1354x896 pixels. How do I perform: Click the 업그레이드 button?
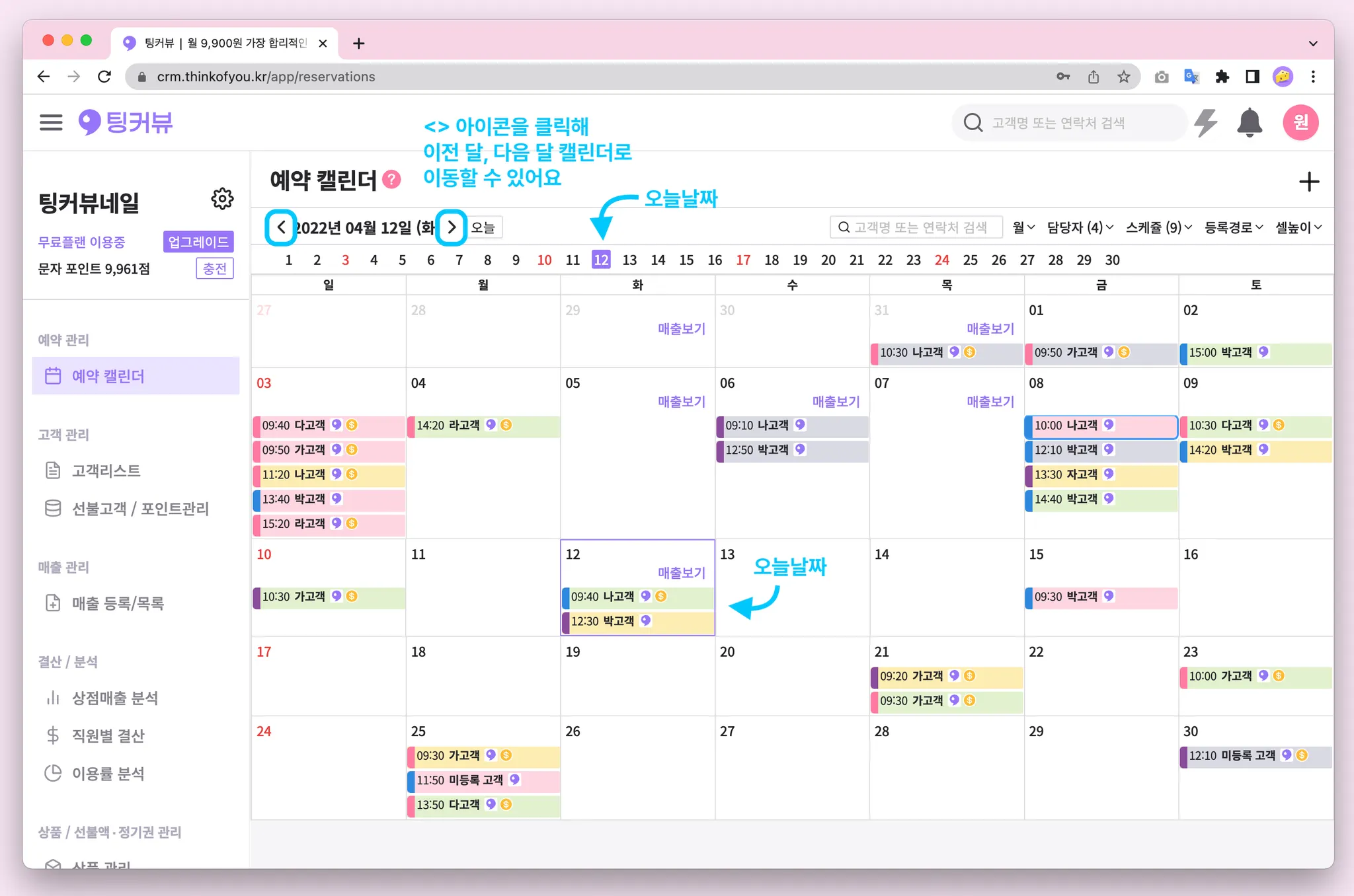click(198, 242)
